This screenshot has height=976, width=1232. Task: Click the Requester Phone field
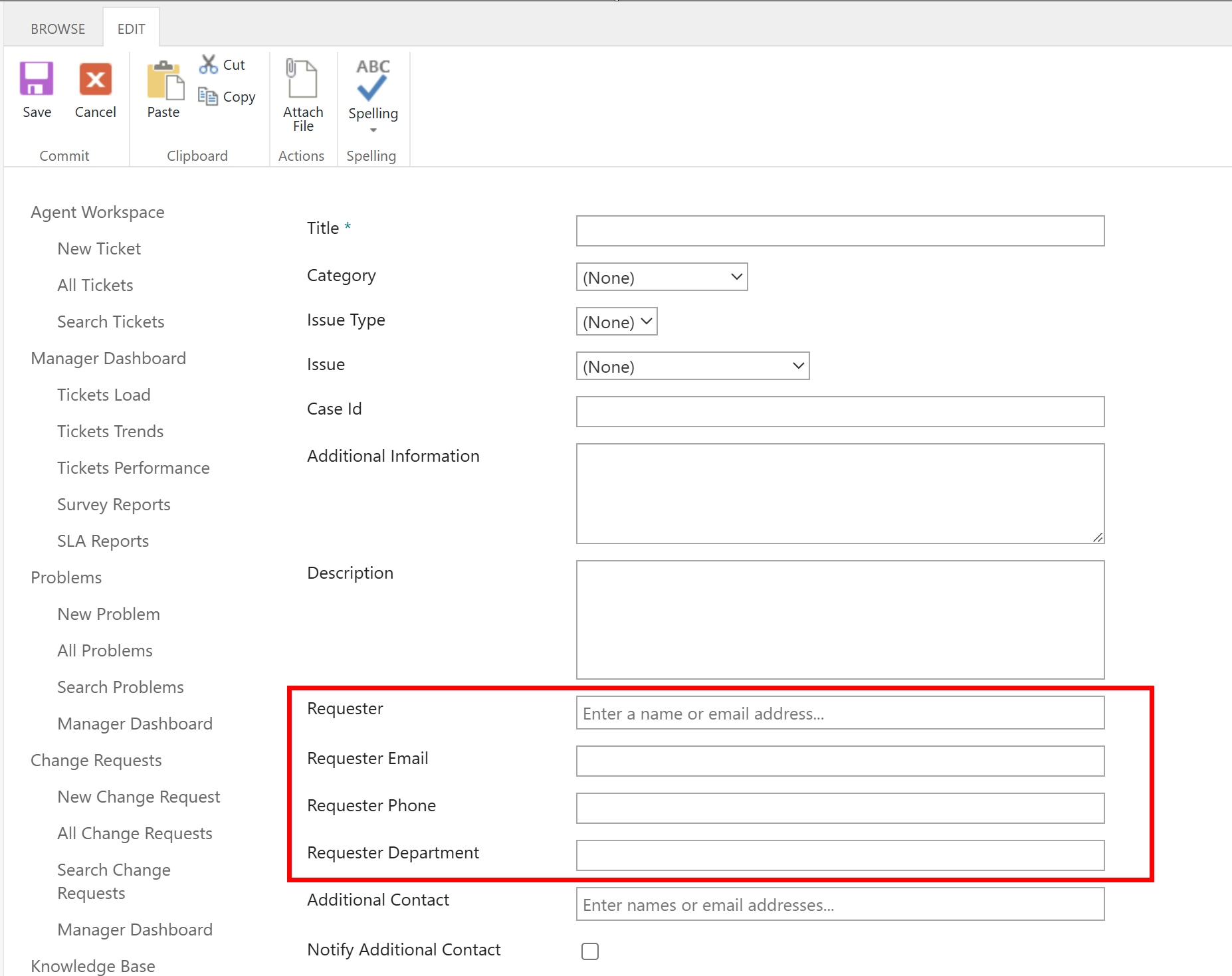840,809
